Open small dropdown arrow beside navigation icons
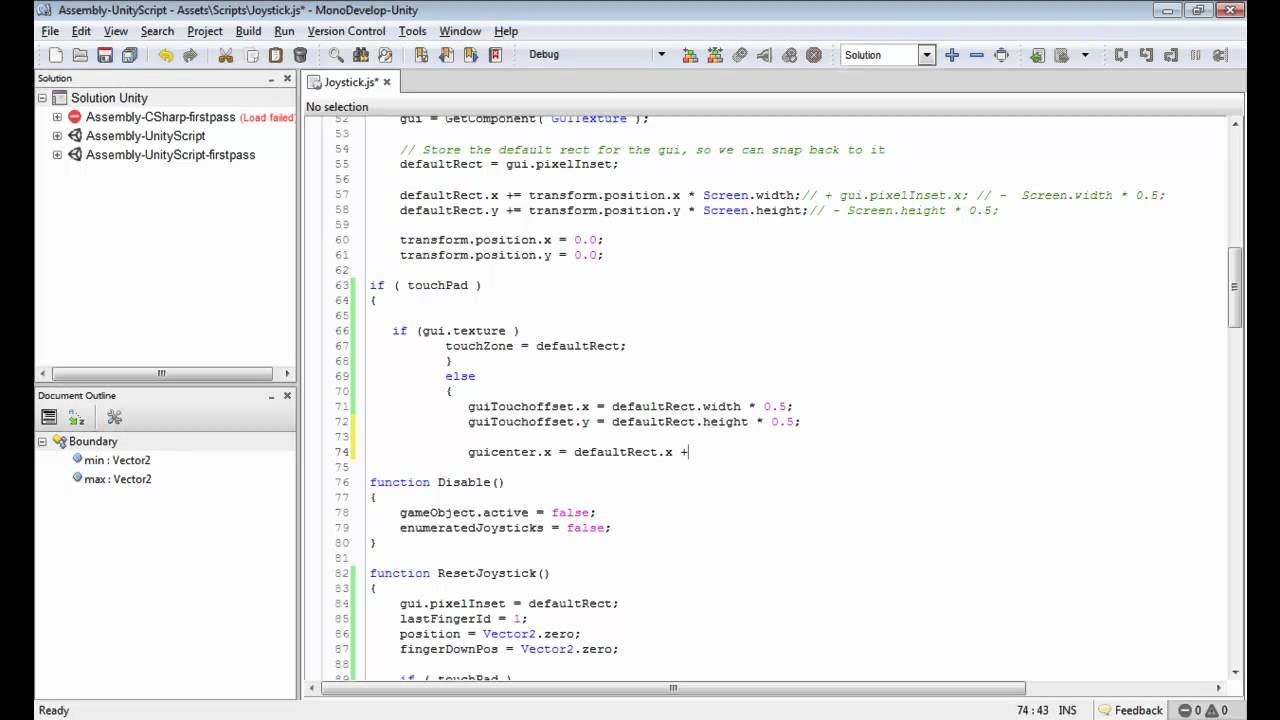The height and width of the screenshot is (720, 1280). pyautogui.click(x=1085, y=55)
